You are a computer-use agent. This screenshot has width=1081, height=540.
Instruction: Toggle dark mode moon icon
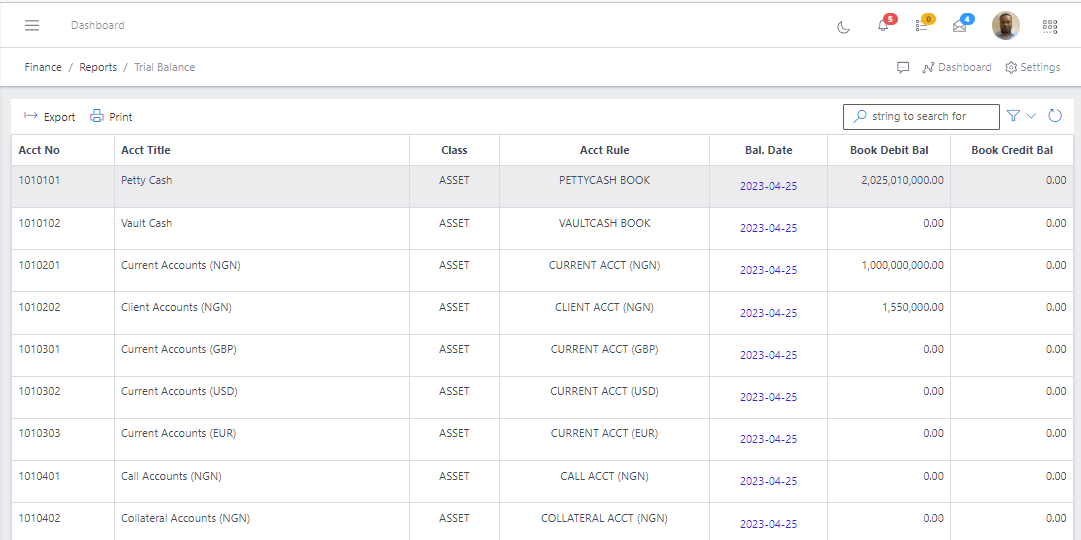coord(843,27)
